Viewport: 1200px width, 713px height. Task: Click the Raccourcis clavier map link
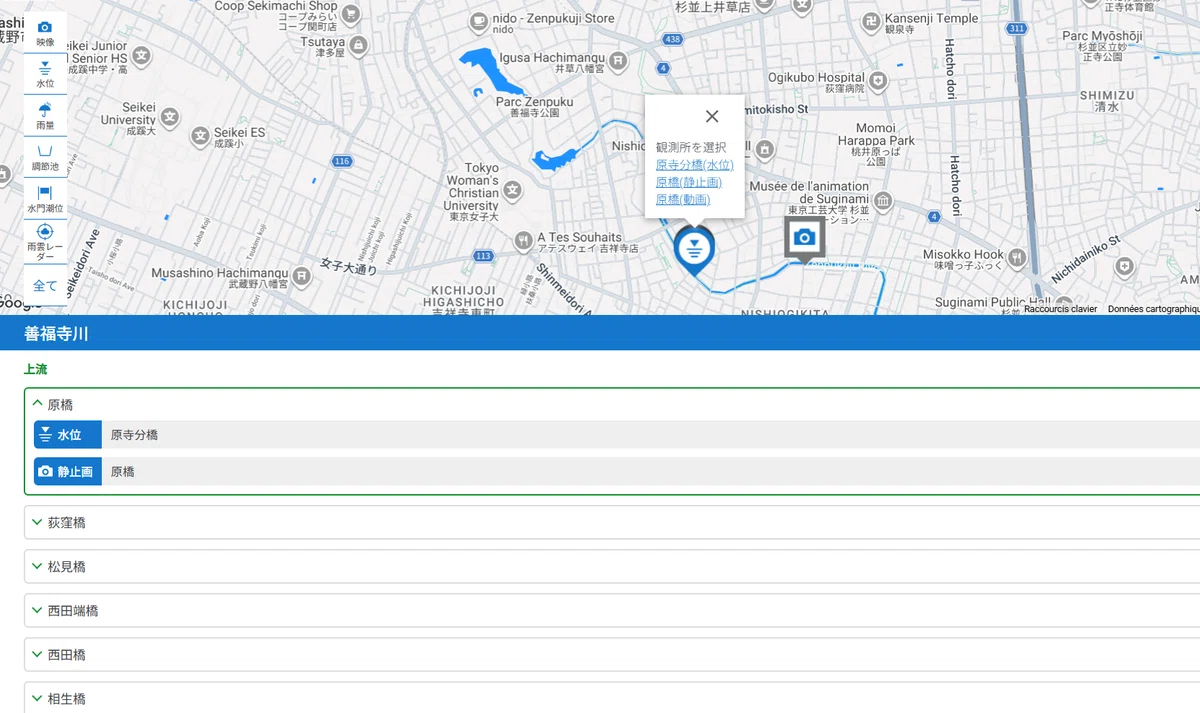[x=1060, y=309]
